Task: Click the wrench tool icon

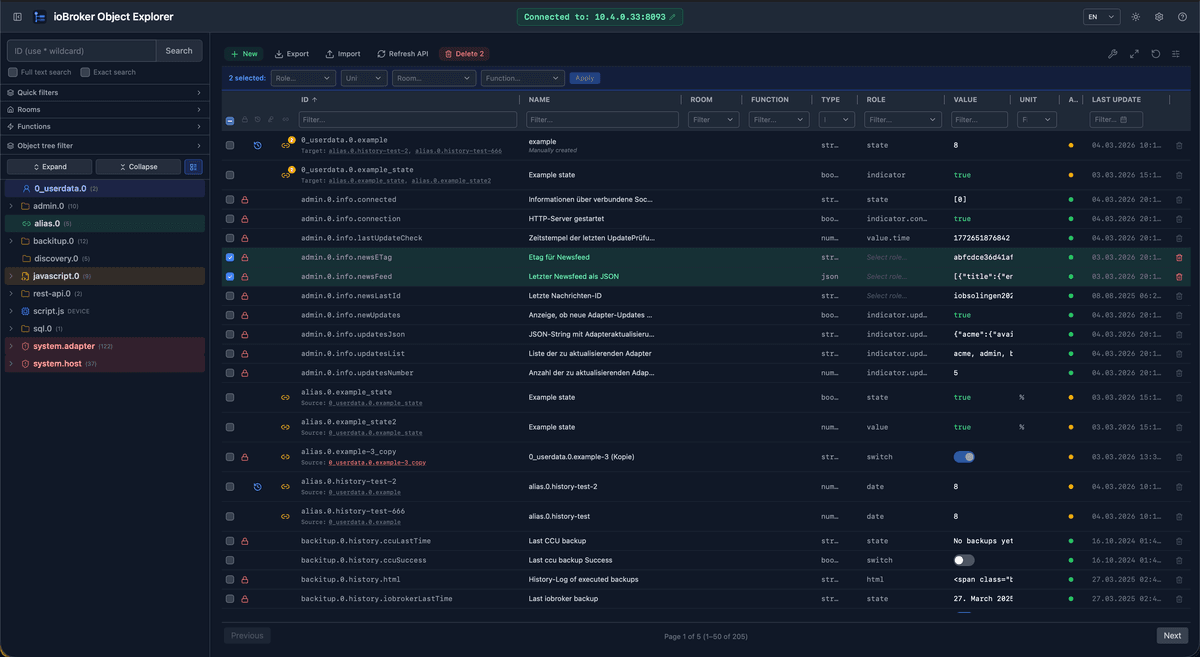Action: coord(1113,54)
